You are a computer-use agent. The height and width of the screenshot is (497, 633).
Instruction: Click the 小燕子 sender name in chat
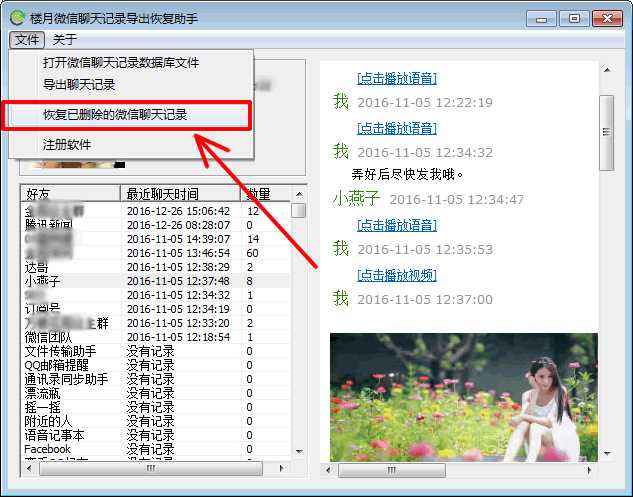coord(356,199)
